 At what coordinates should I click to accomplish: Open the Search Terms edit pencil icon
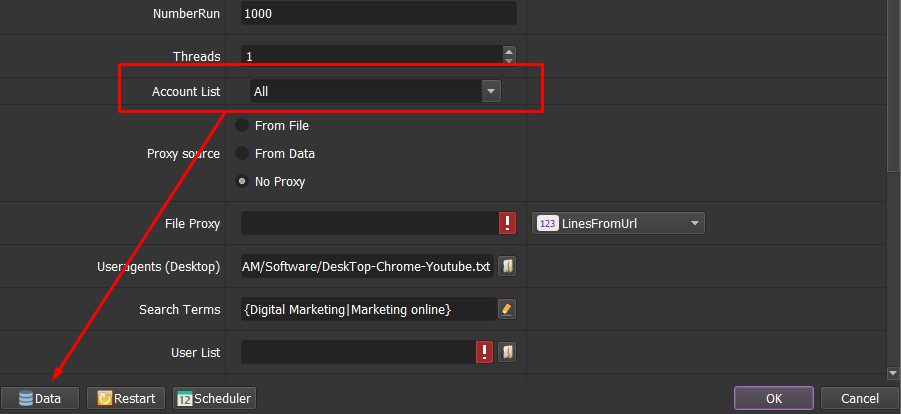506,309
